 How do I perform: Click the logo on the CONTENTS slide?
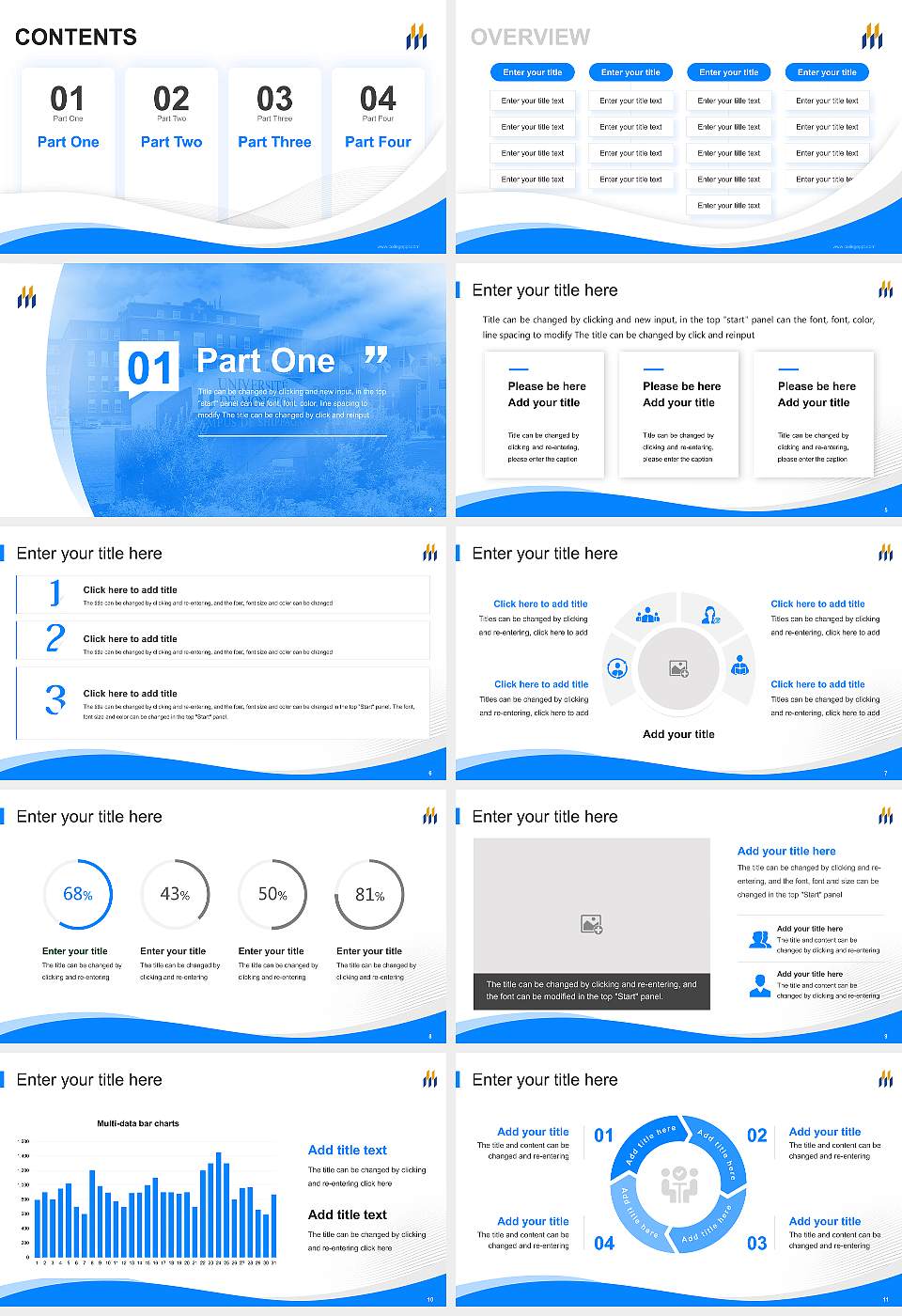pos(416,37)
